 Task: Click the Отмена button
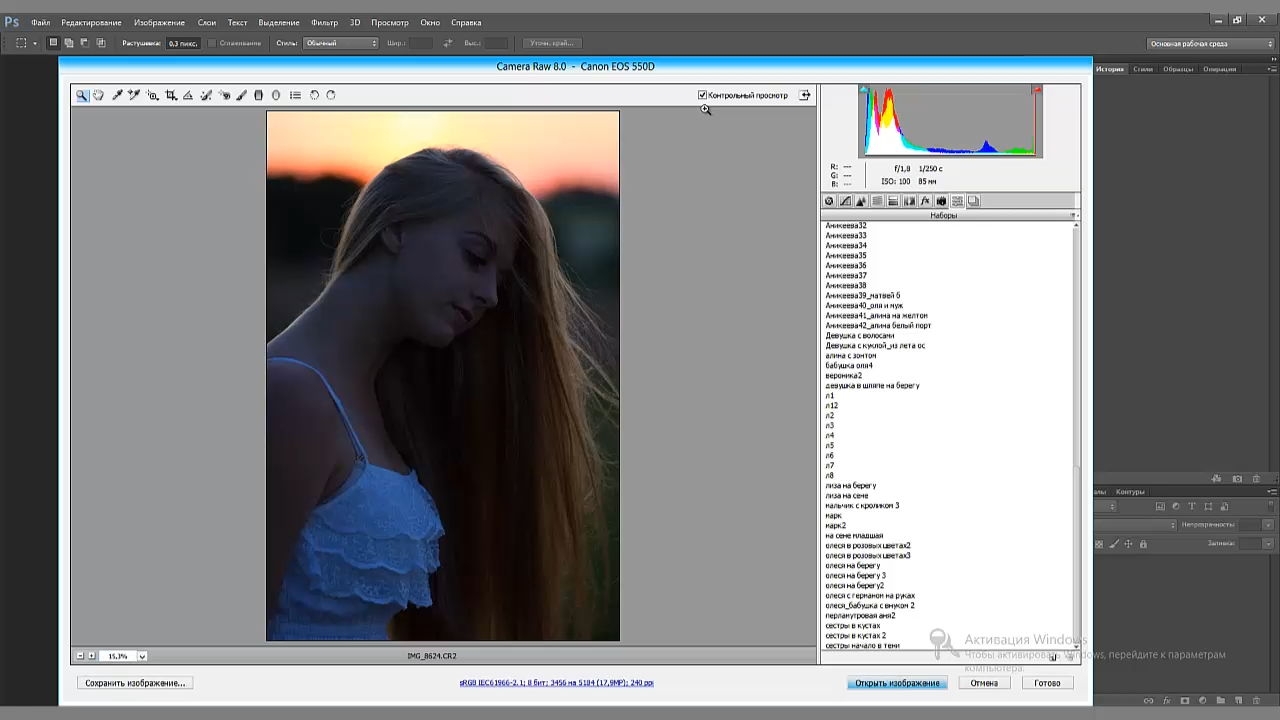coord(984,683)
